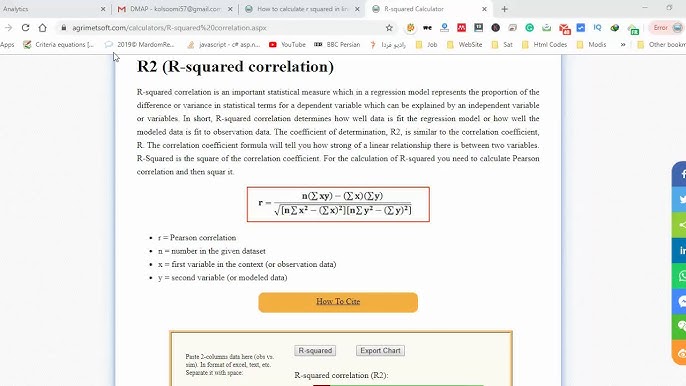
Task: Bookmark this page with the star icon
Action: click(x=389, y=28)
